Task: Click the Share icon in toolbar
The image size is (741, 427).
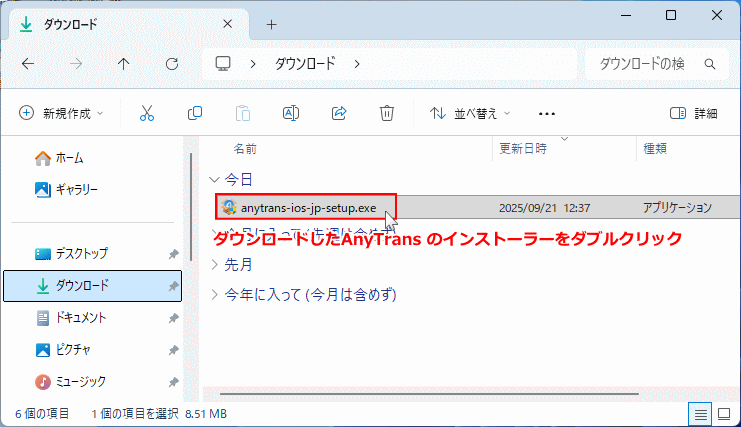Action: [339, 113]
